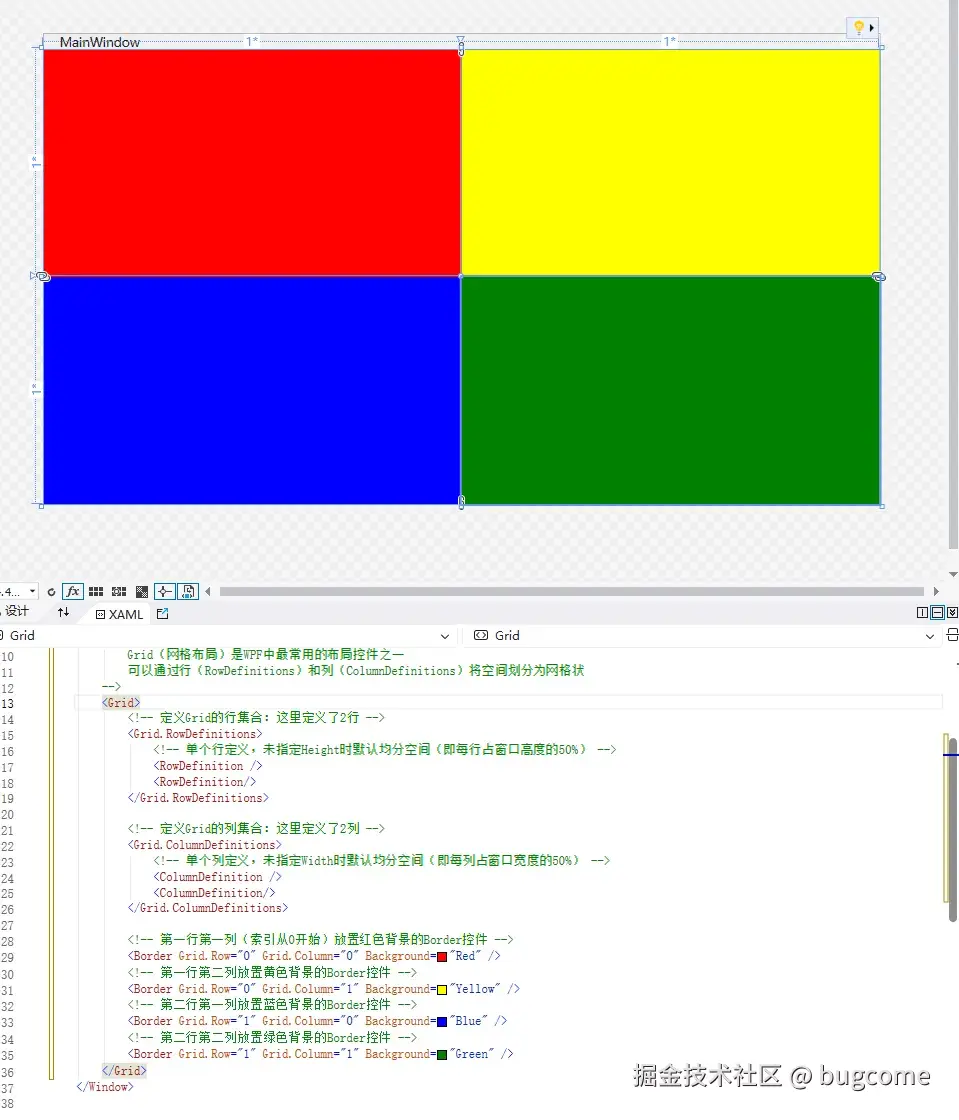Swap the design and XAML panes
The image size is (959, 1120).
(x=64, y=612)
